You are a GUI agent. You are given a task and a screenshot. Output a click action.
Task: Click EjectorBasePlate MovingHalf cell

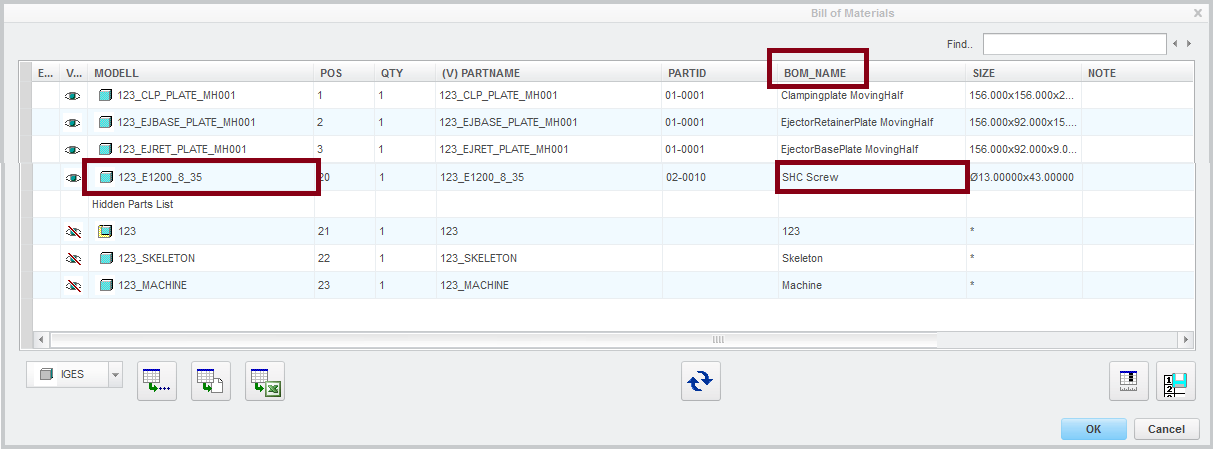click(x=872, y=150)
